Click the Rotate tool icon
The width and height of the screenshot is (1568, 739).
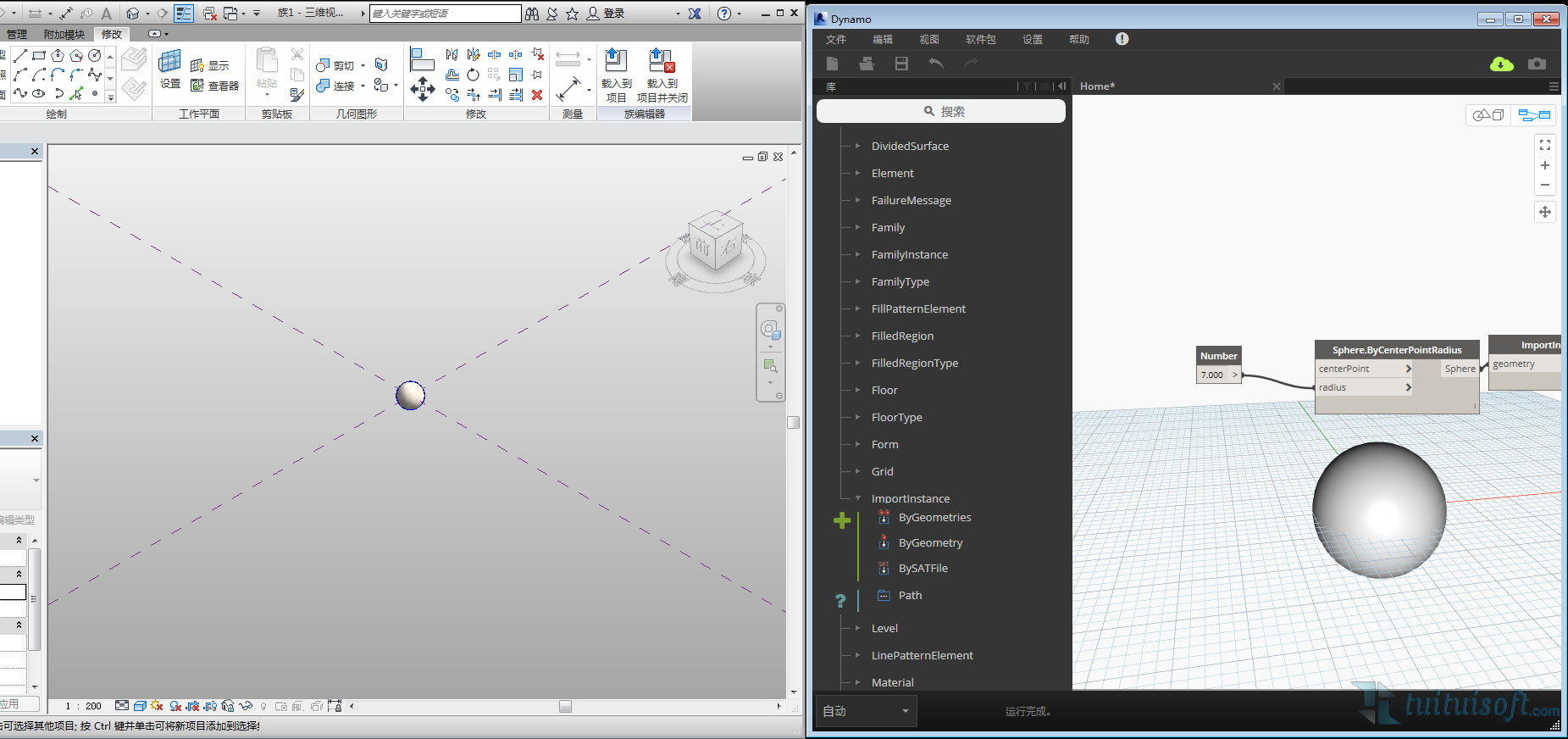pyautogui.click(x=473, y=75)
